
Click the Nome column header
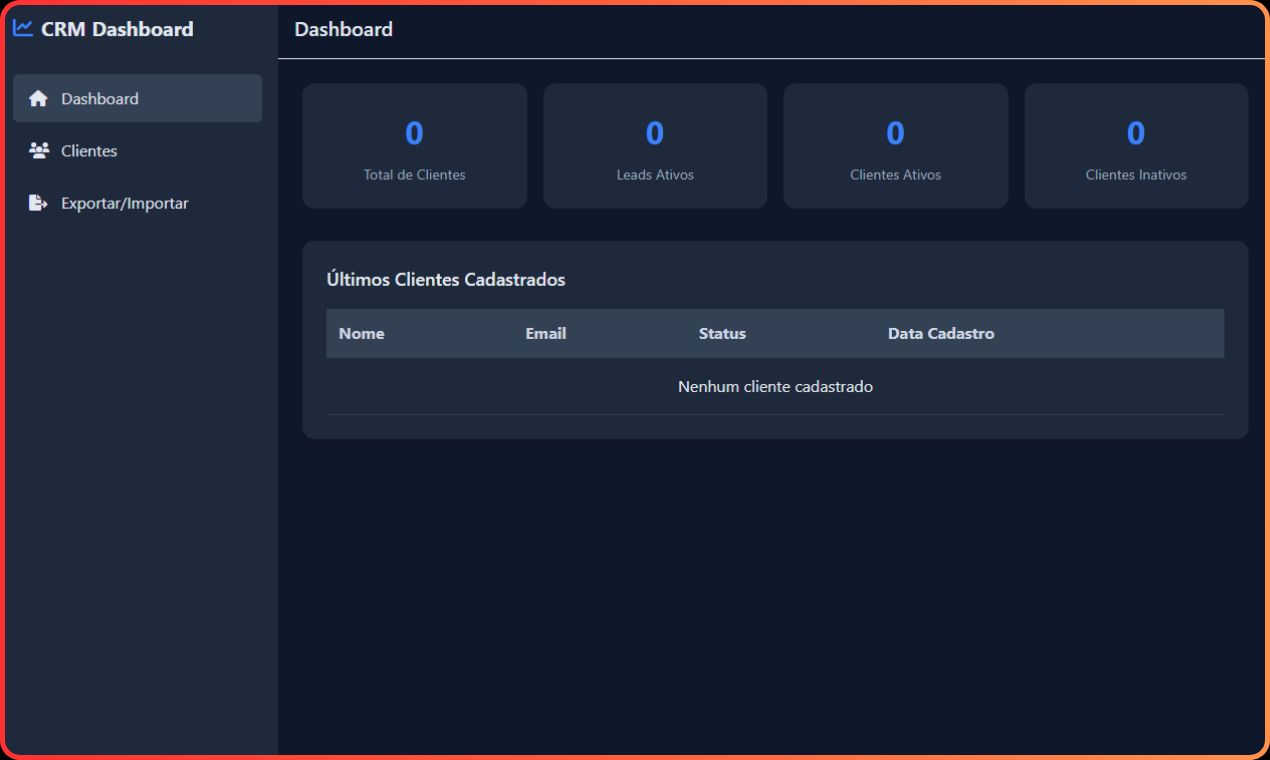point(361,333)
